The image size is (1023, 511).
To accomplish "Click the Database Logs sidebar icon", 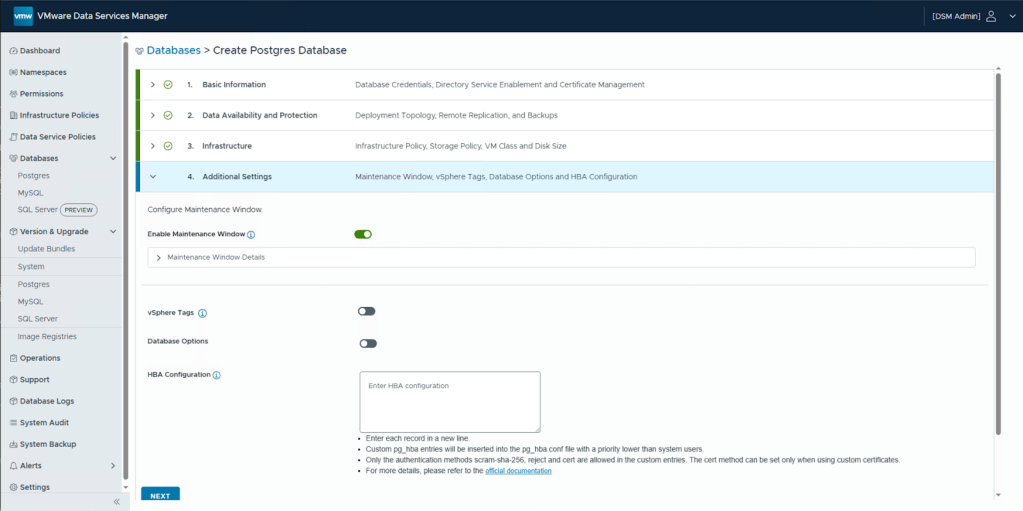I will pos(14,401).
